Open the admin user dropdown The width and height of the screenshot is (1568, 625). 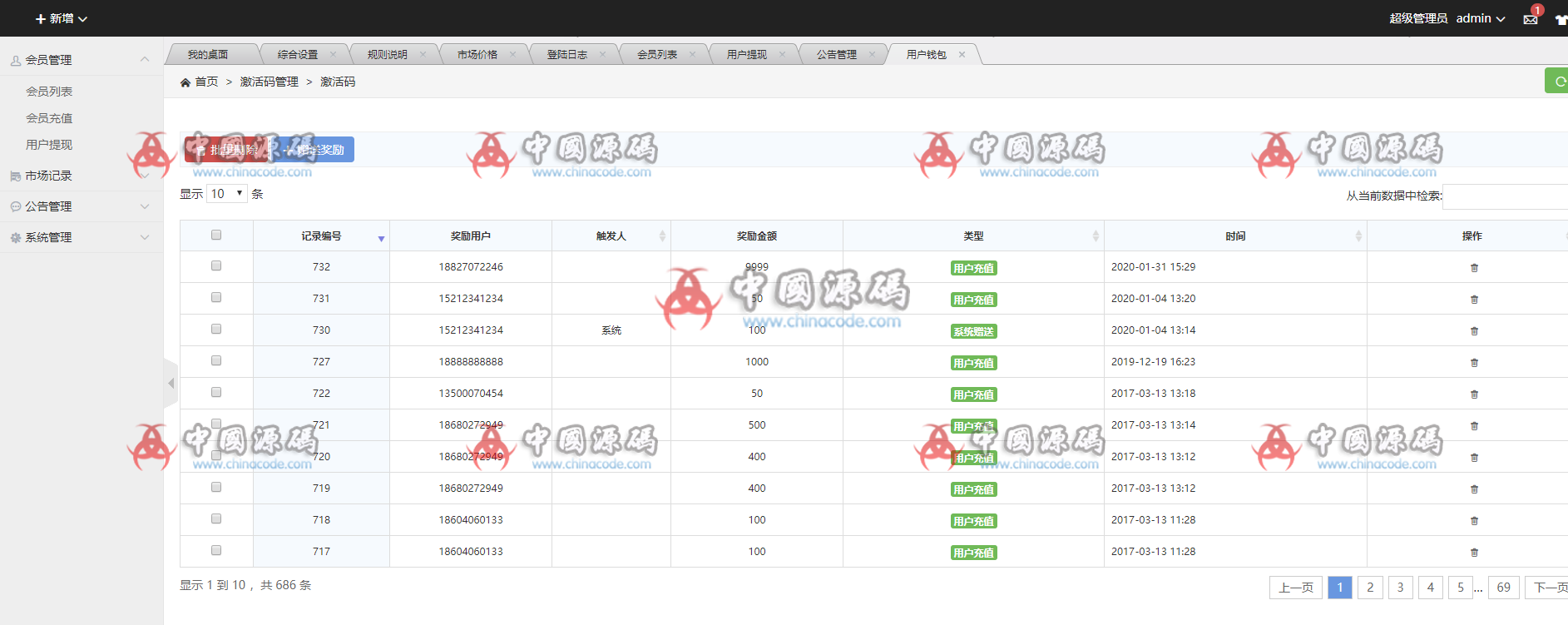pos(1480,18)
